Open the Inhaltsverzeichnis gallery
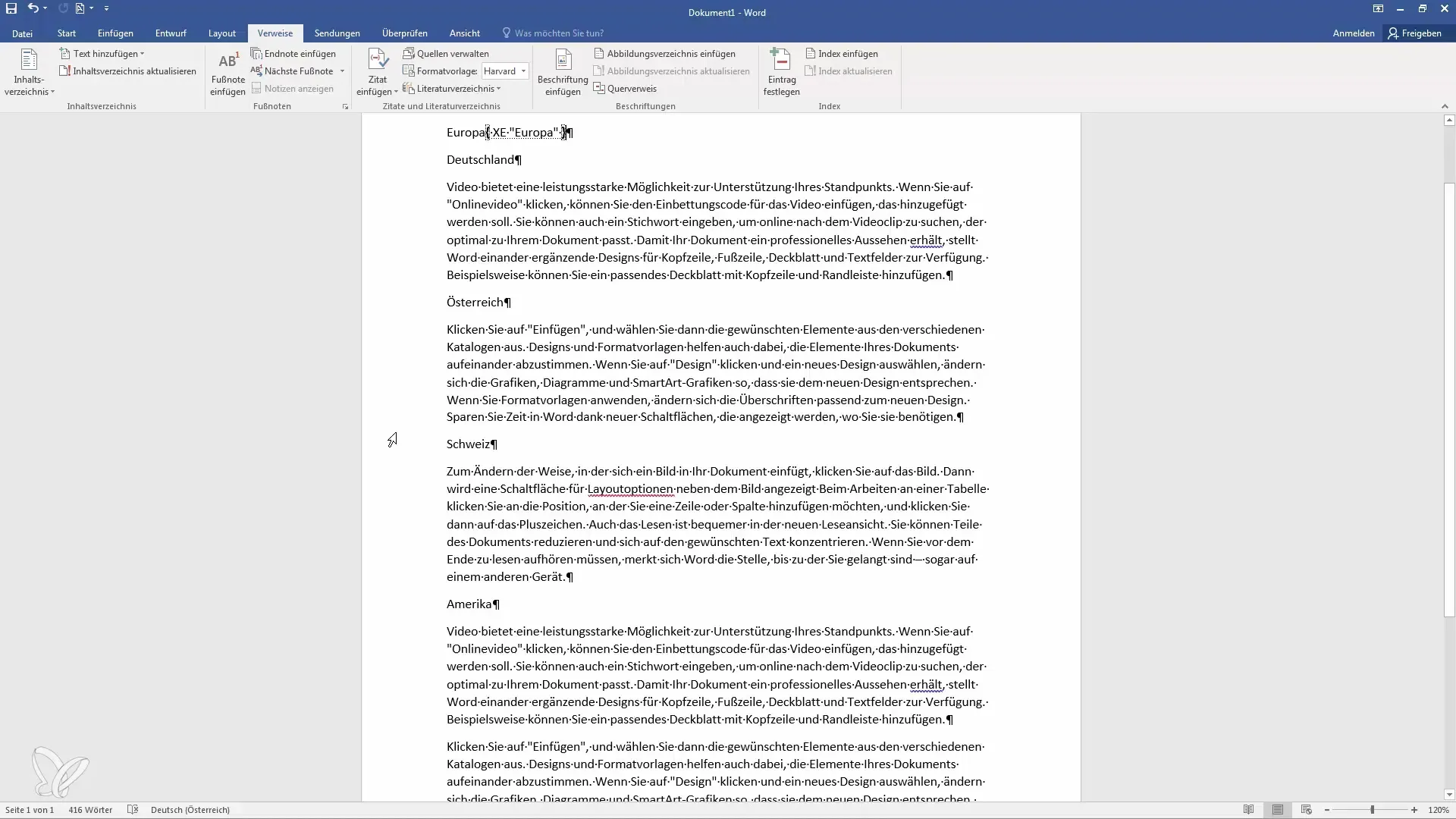The height and width of the screenshot is (819, 1456). tap(29, 73)
